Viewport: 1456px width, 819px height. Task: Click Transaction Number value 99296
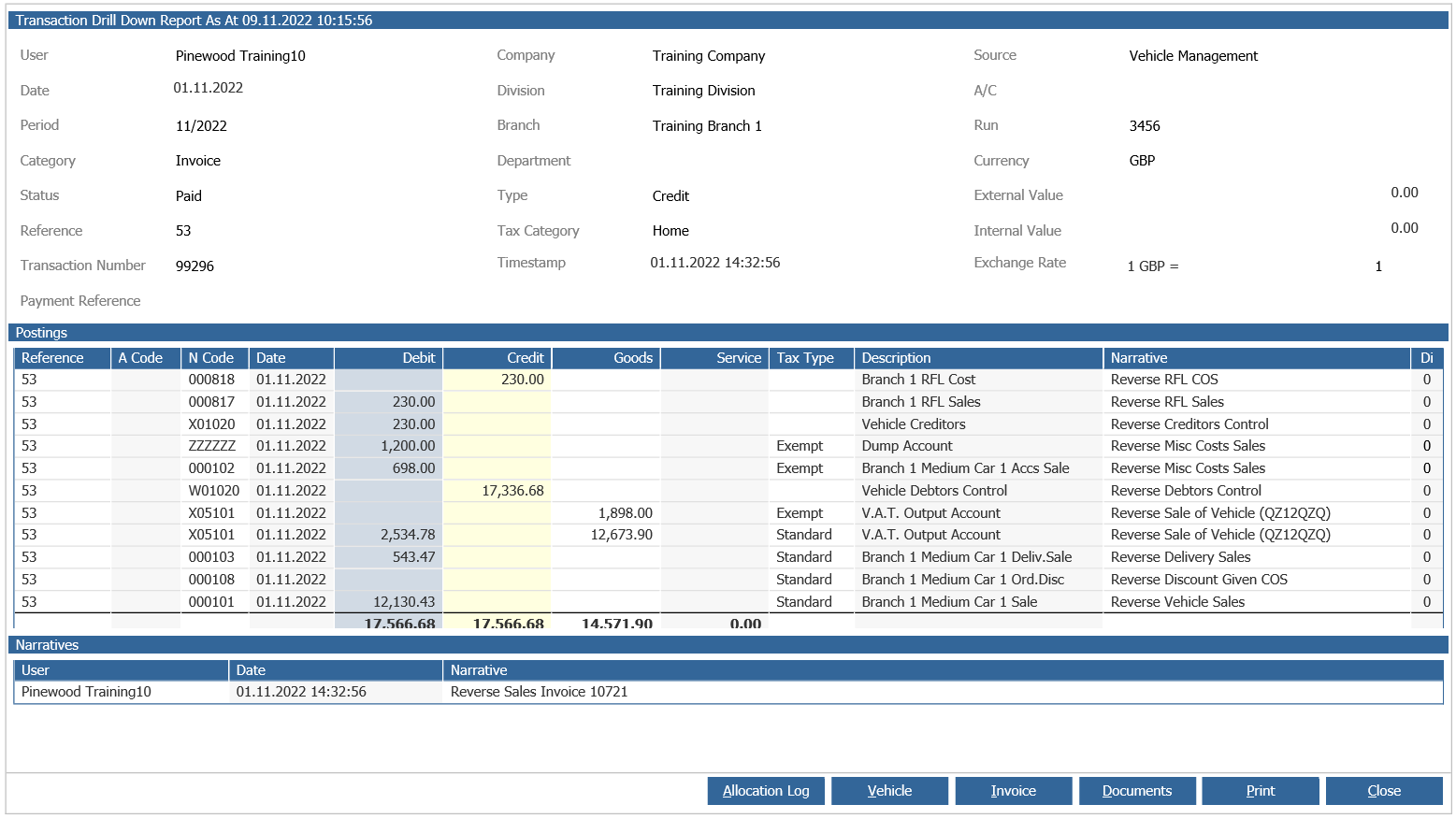click(x=195, y=266)
